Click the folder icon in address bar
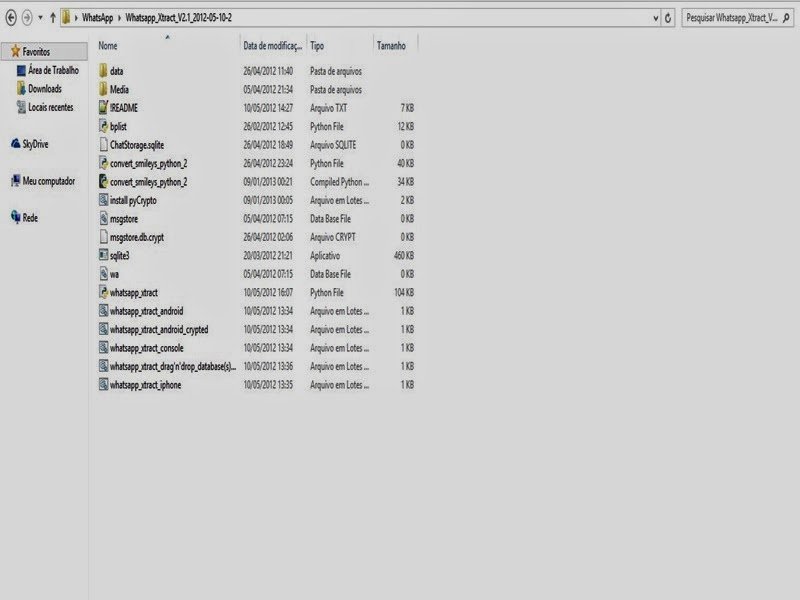The image size is (800, 600). 66,18
